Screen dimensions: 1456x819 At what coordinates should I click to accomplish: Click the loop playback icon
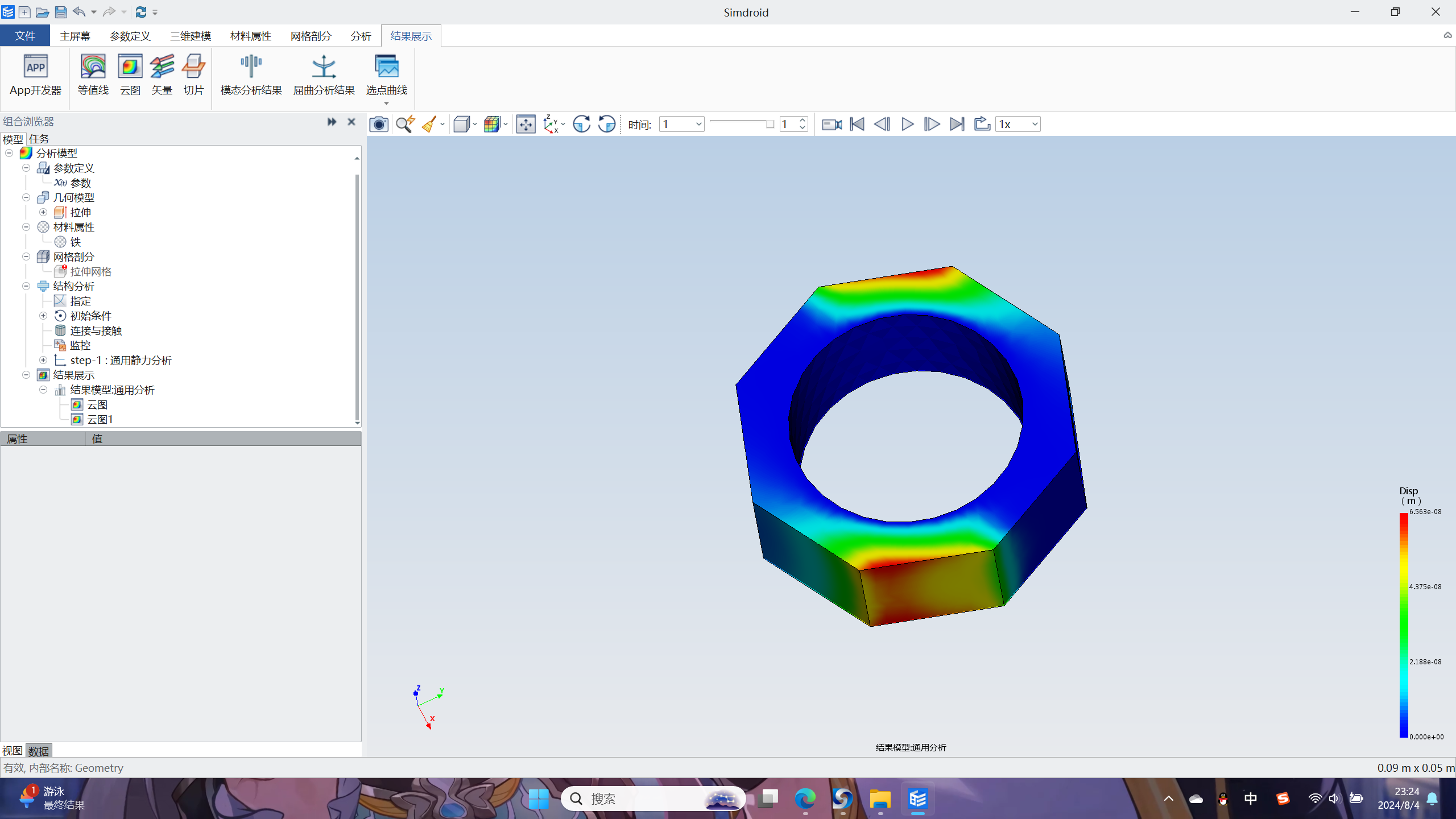click(x=982, y=124)
